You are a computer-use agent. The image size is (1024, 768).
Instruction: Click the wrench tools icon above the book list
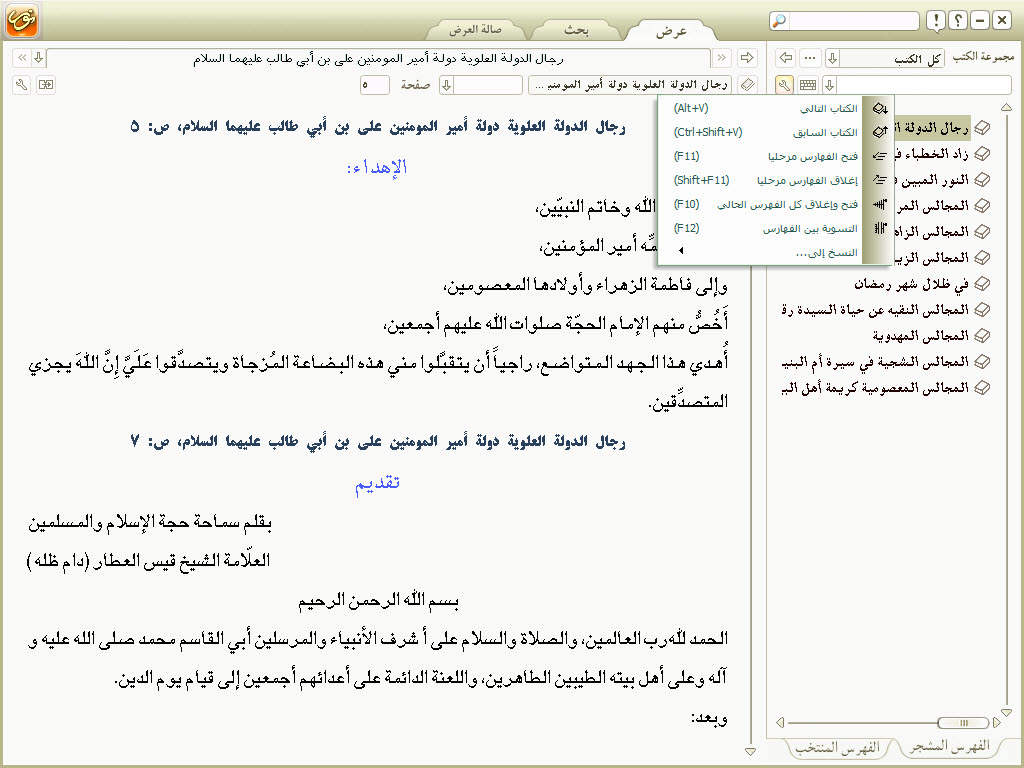click(785, 86)
